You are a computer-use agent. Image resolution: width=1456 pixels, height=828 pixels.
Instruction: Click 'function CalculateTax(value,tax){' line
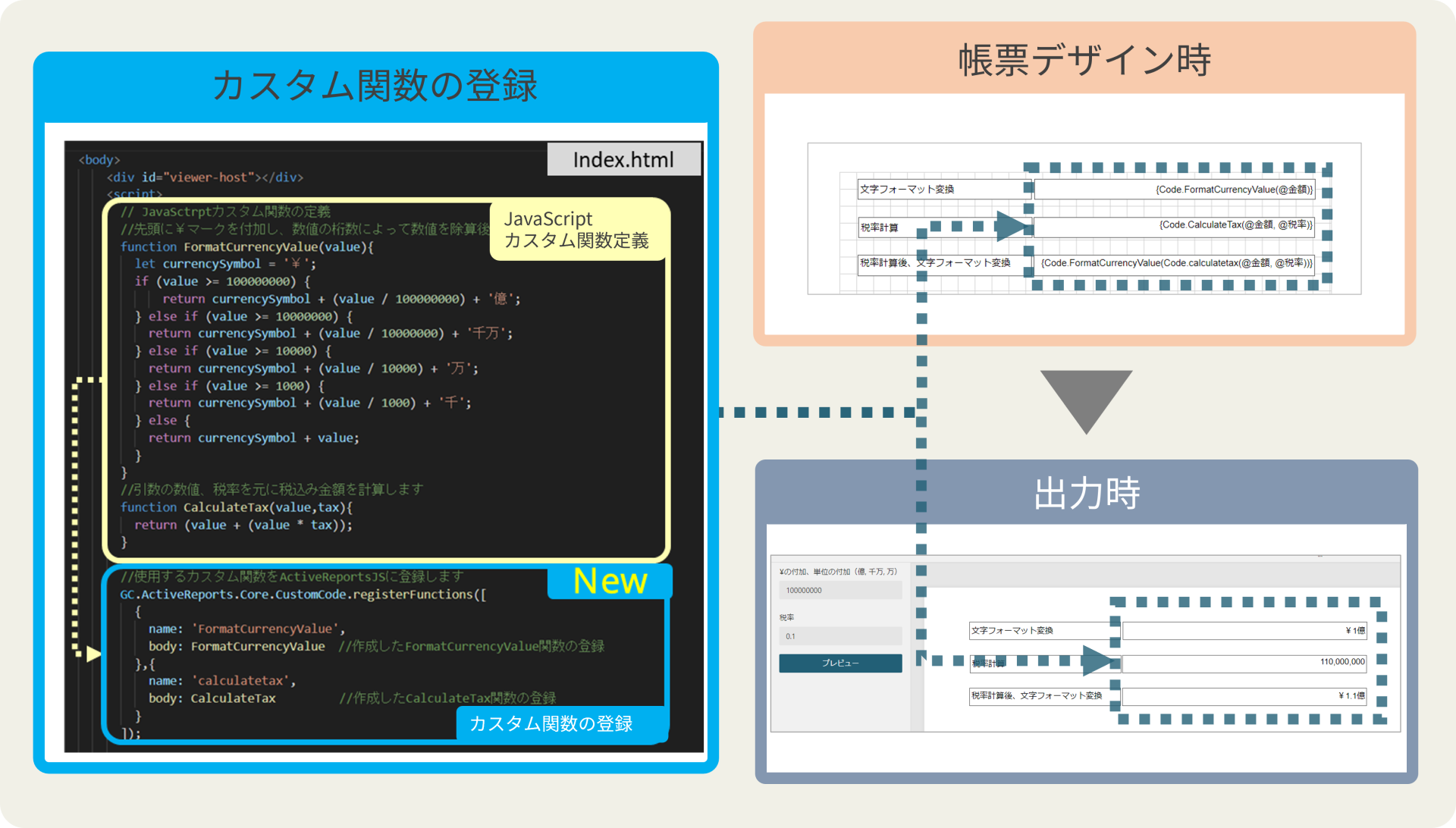237,507
